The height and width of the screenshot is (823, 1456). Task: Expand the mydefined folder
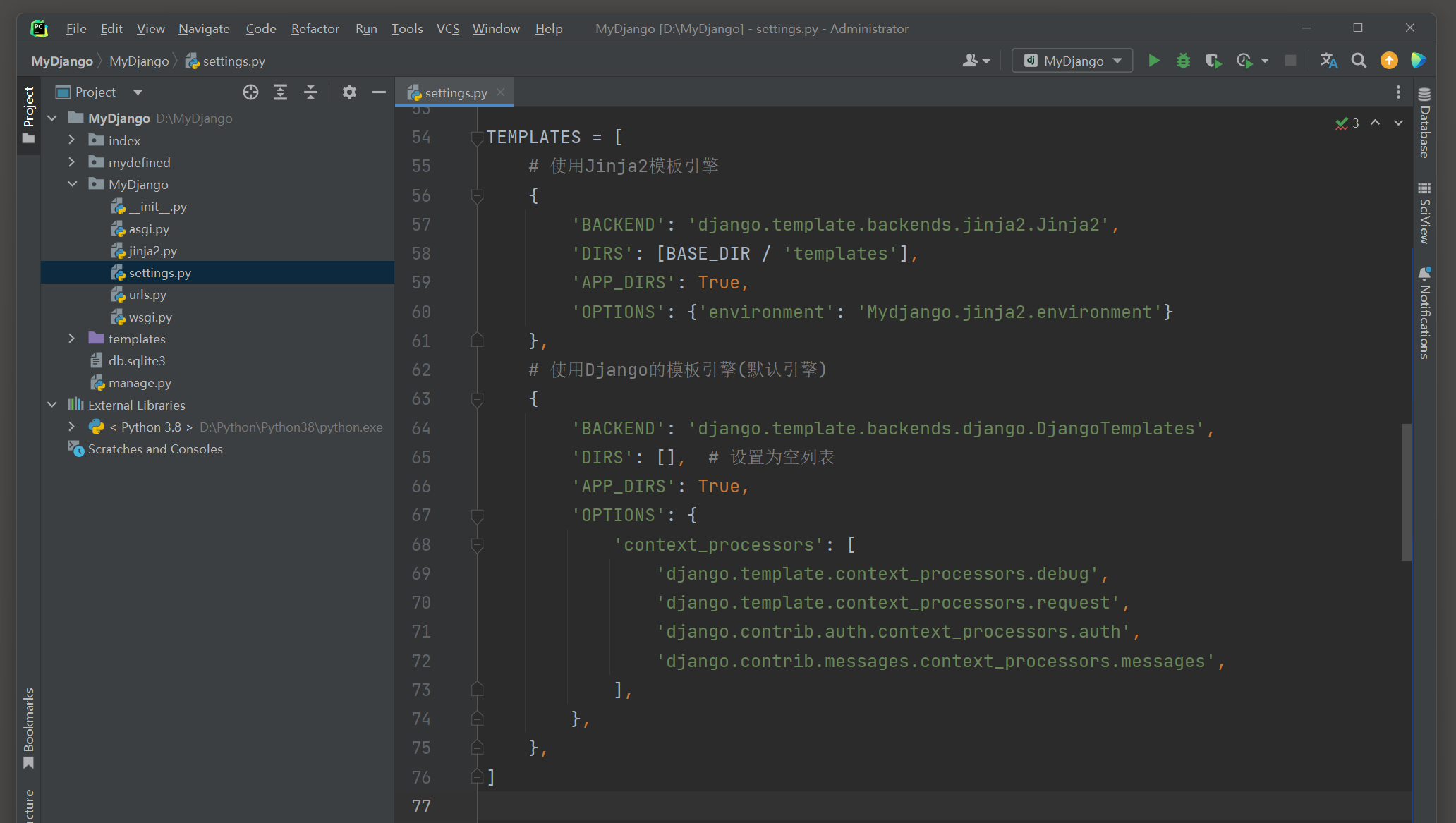(71, 162)
